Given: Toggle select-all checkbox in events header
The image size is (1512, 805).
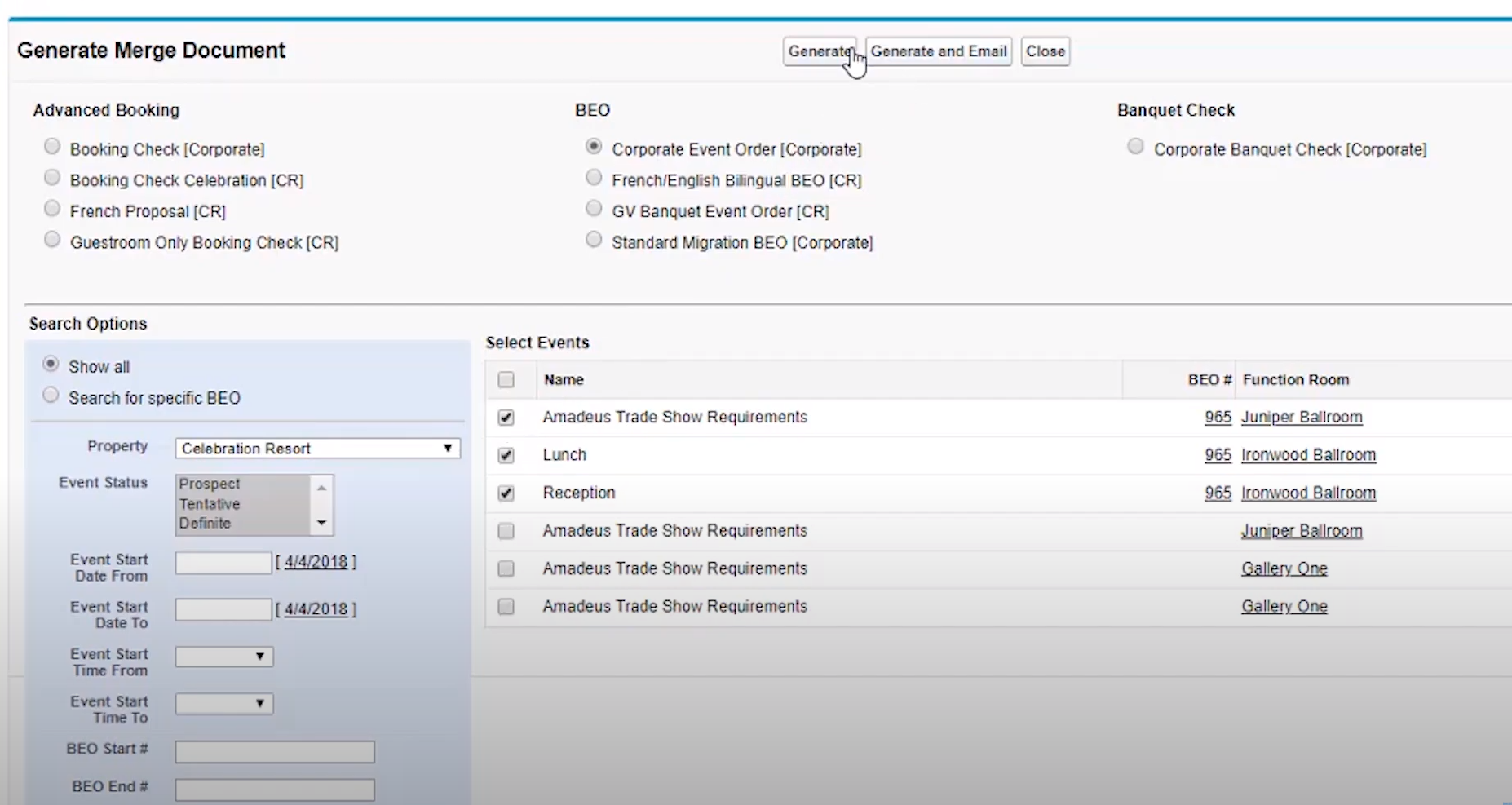Looking at the screenshot, I should point(506,379).
